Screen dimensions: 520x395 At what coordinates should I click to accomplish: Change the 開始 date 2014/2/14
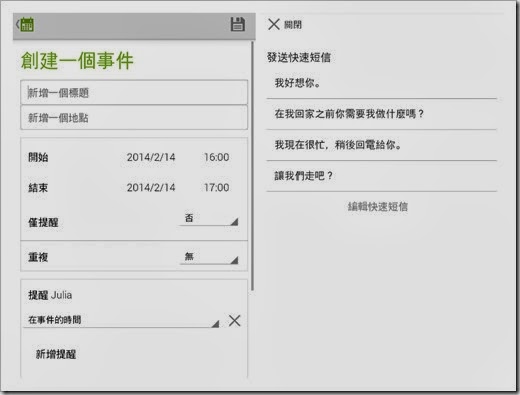[151, 157]
